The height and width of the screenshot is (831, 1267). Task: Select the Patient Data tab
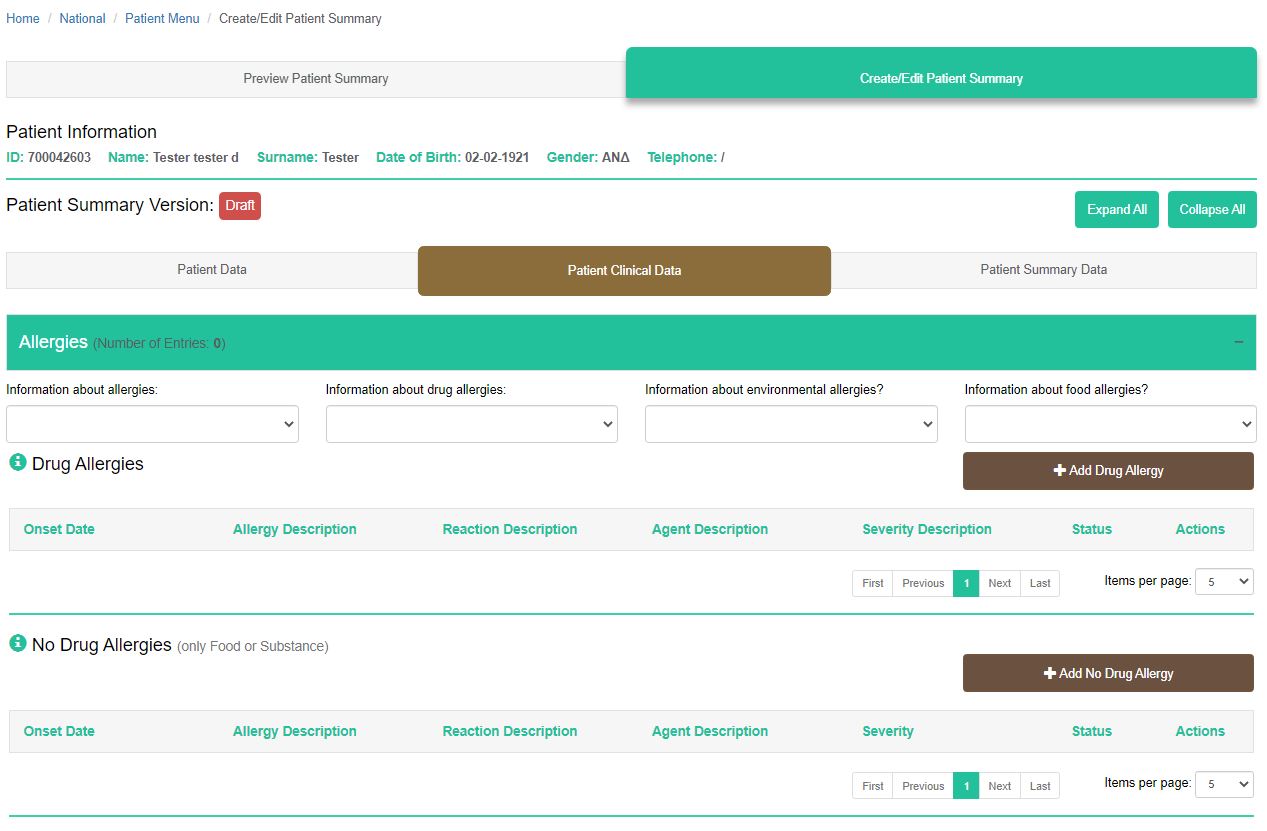212,270
